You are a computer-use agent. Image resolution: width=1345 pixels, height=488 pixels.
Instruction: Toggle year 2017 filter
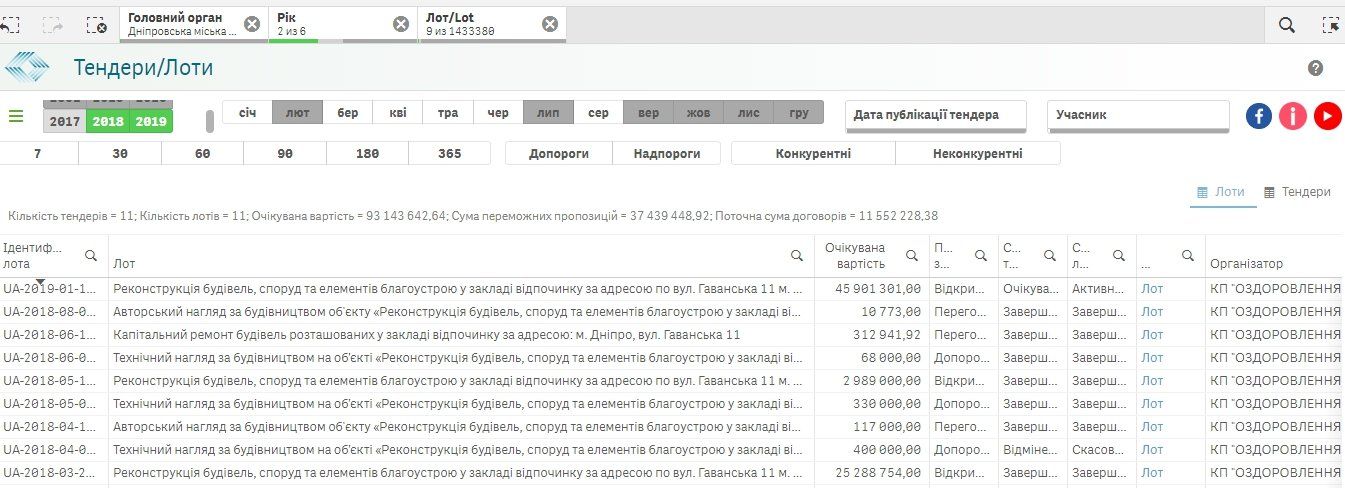[x=65, y=122]
